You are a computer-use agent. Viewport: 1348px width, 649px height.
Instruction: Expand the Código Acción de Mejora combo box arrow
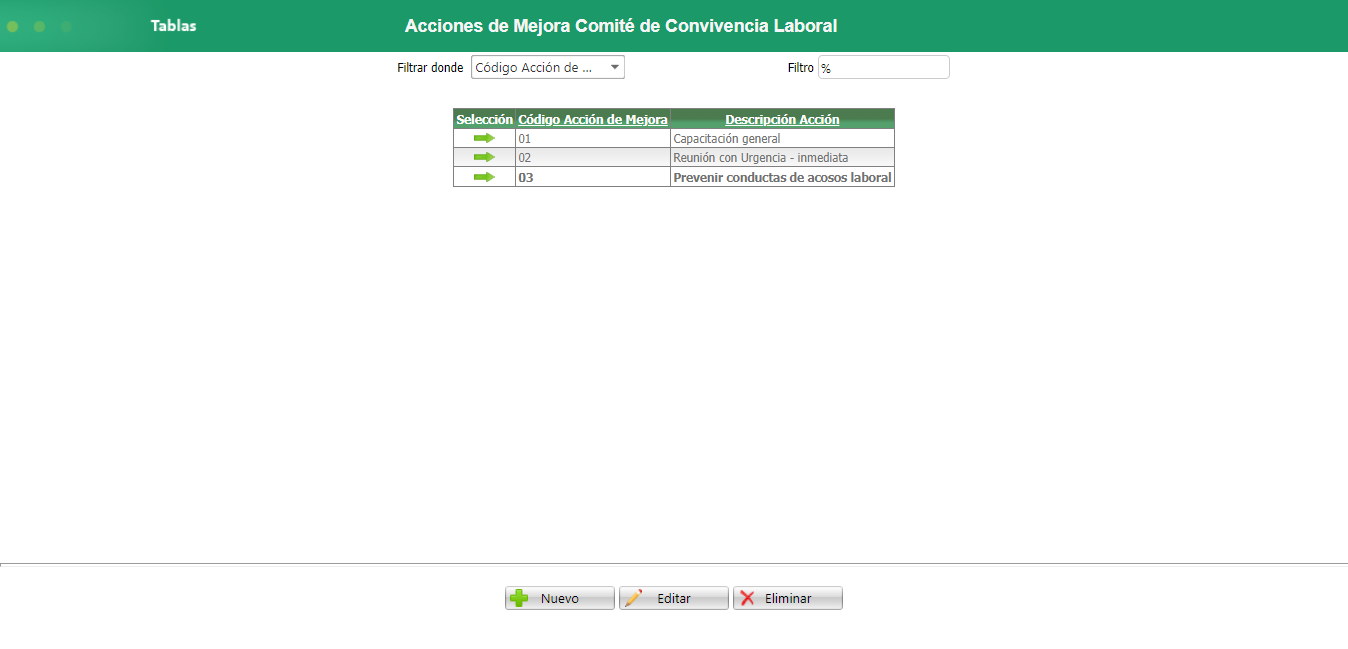(613, 67)
